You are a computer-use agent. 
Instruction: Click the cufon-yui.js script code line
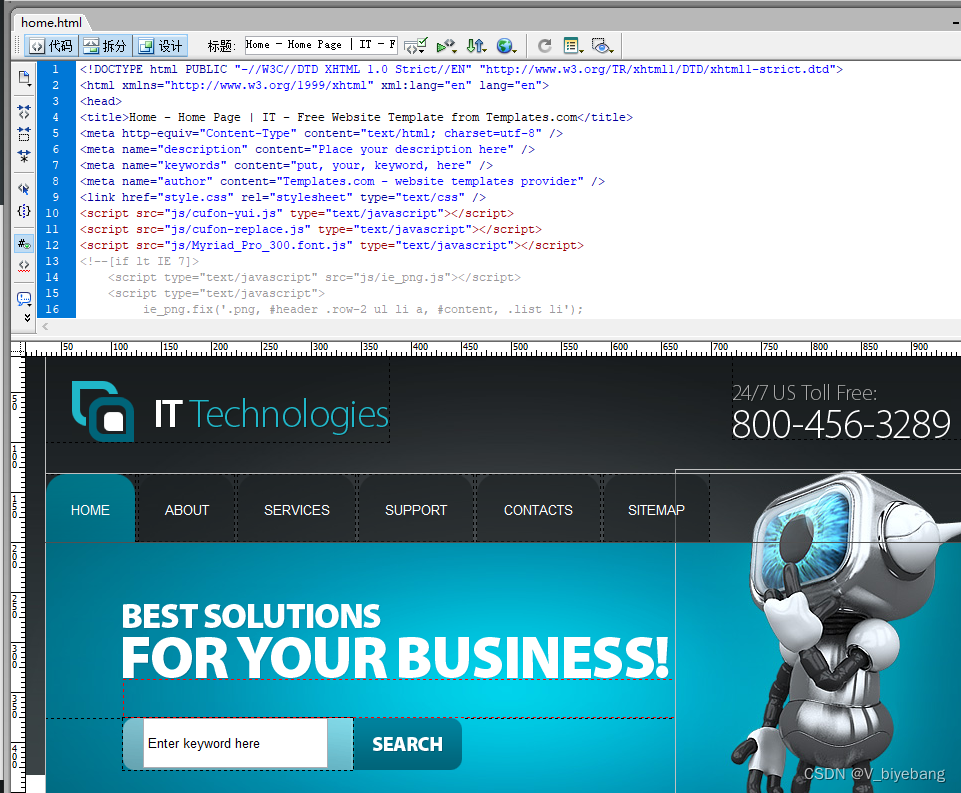point(297,213)
